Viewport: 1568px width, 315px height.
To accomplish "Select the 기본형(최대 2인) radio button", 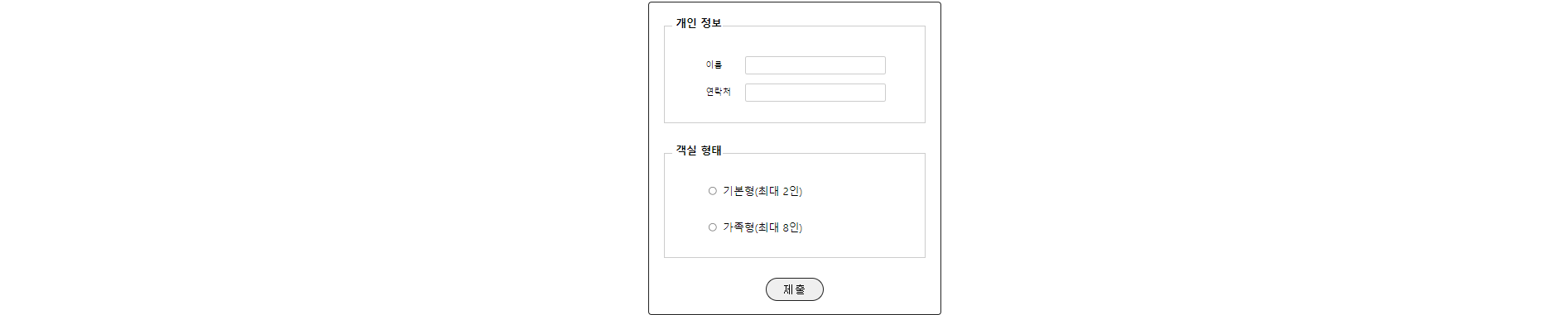I will (x=712, y=191).
